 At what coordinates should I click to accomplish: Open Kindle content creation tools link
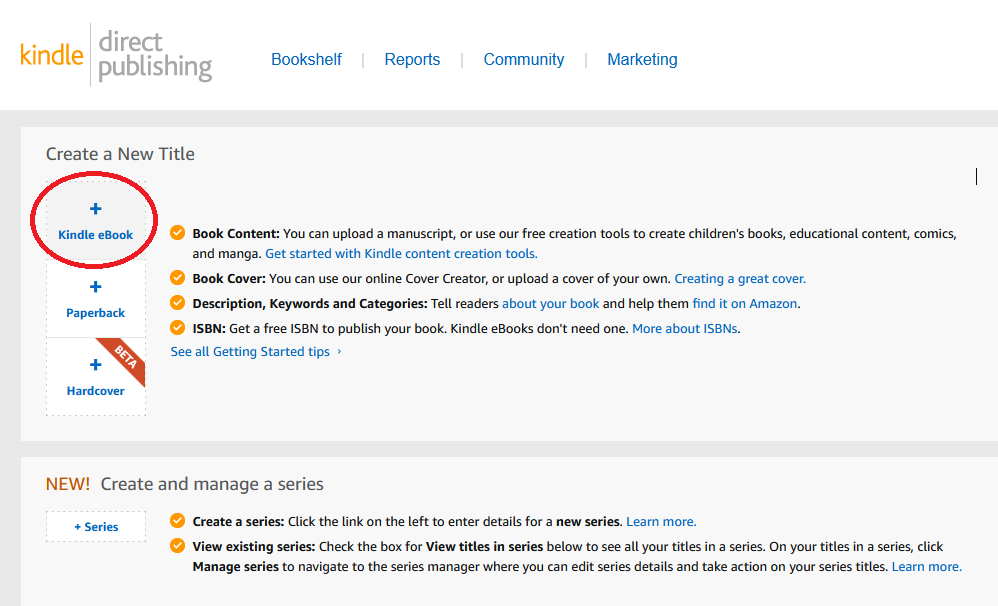click(x=400, y=253)
